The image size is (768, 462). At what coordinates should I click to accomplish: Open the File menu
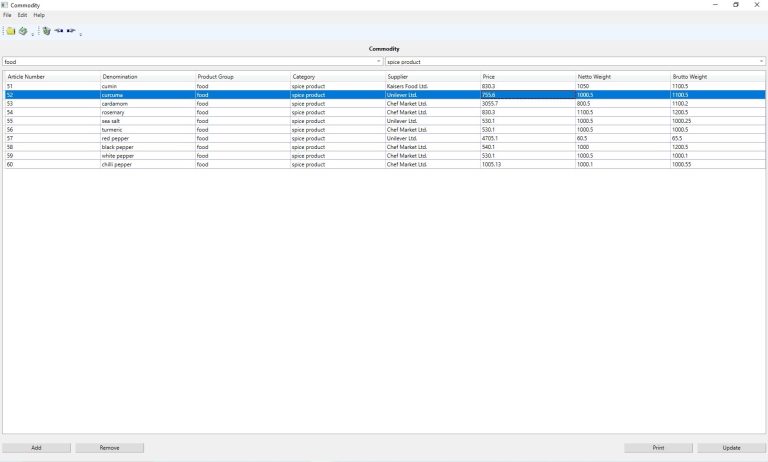point(7,15)
